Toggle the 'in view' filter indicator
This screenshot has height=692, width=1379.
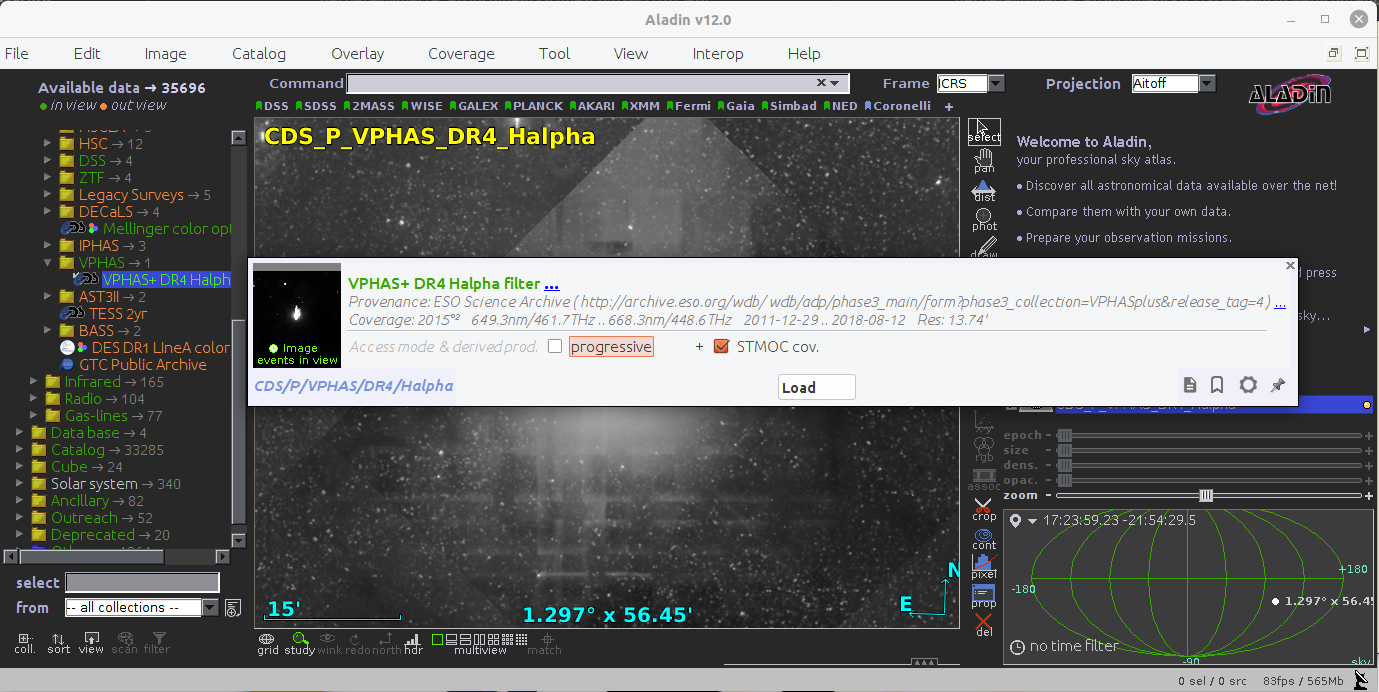pyautogui.click(x=68, y=106)
